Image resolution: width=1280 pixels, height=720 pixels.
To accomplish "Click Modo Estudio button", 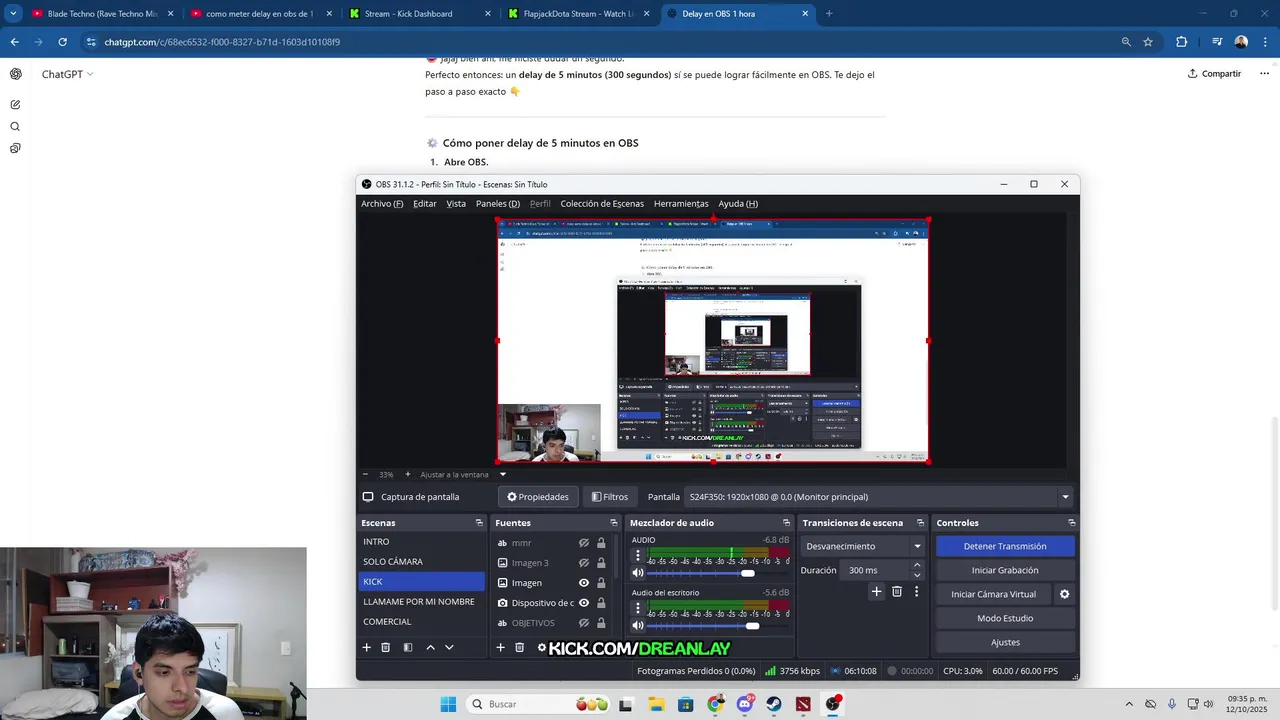I will click(1005, 618).
